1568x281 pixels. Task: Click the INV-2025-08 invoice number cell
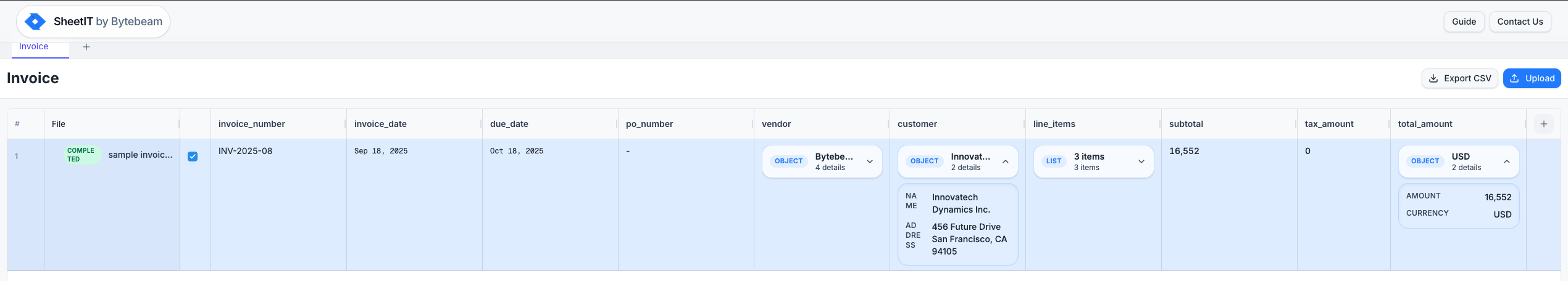coord(245,151)
